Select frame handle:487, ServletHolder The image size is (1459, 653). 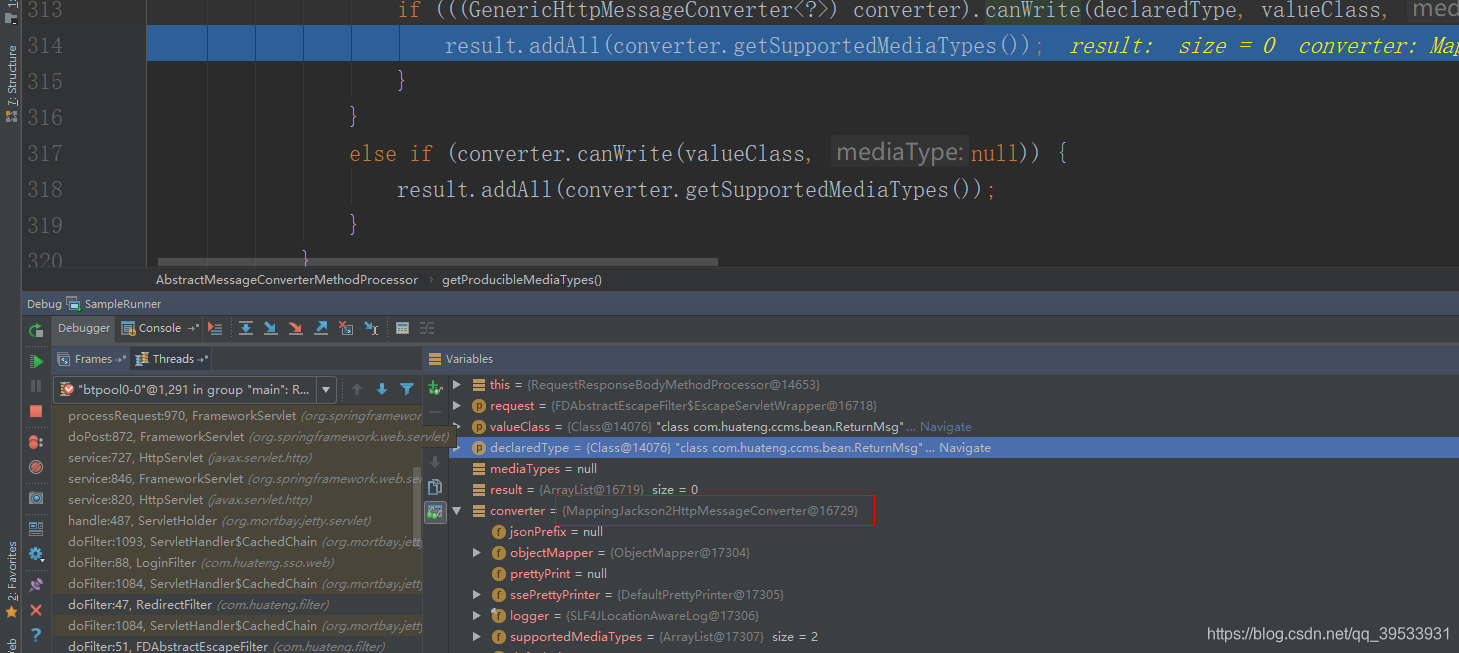[x=237, y=520]
